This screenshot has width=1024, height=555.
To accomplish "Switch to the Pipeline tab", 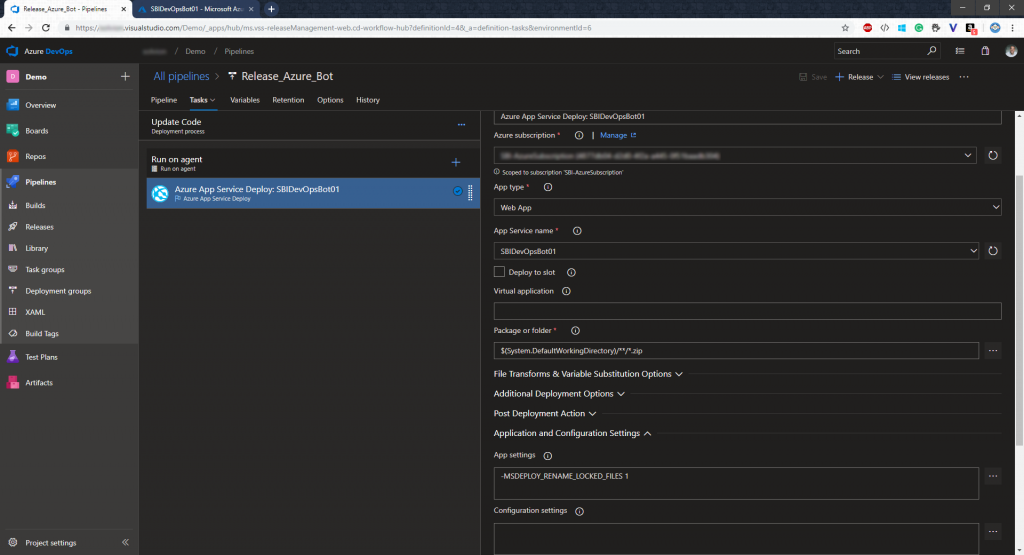I will (x=164, y=100).
